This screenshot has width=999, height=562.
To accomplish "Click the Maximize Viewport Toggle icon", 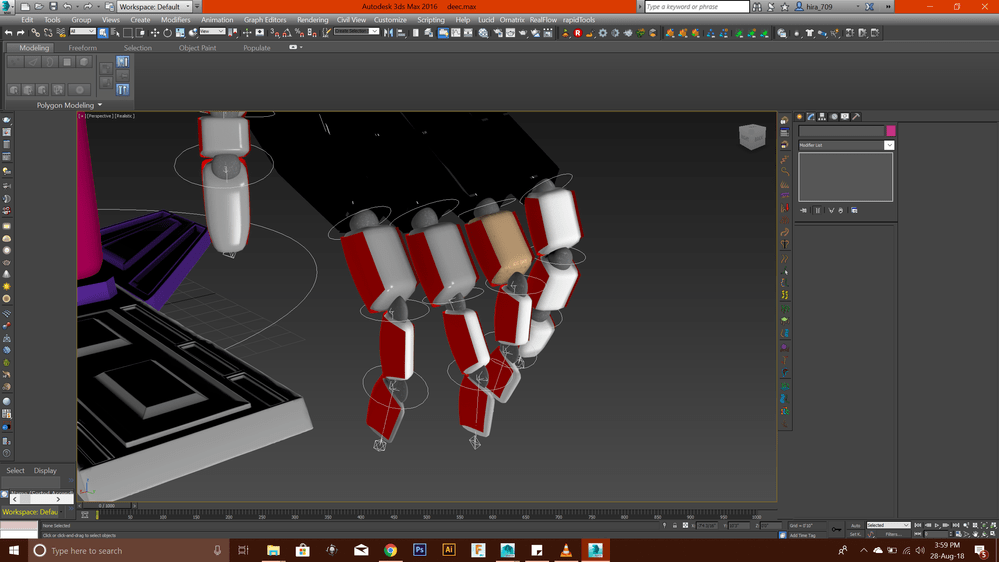I will [993, 534].
